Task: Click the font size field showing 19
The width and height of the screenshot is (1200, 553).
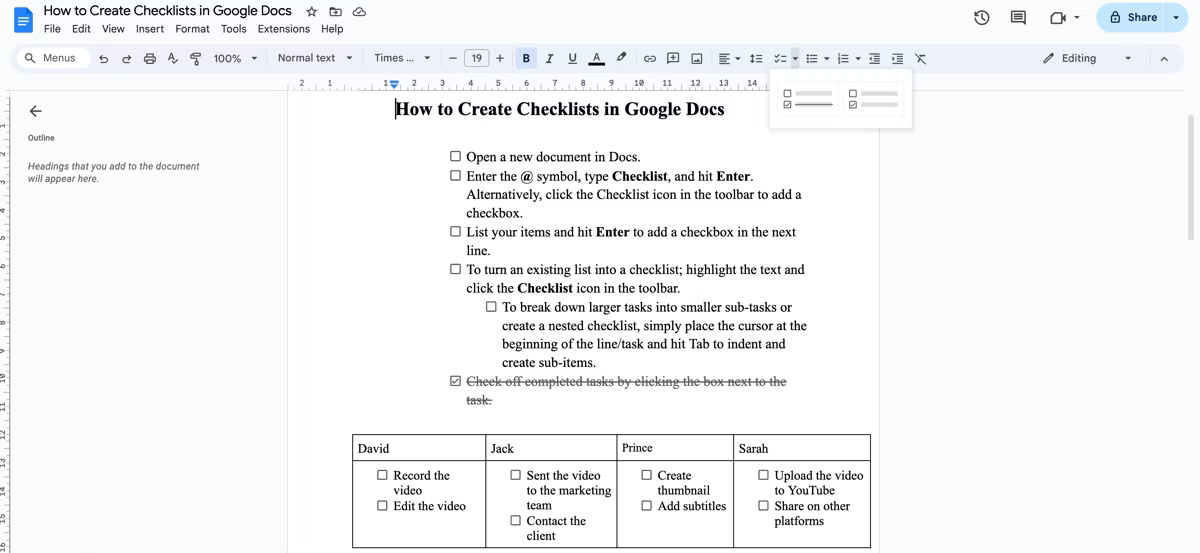Action: (x=476, y=58)
